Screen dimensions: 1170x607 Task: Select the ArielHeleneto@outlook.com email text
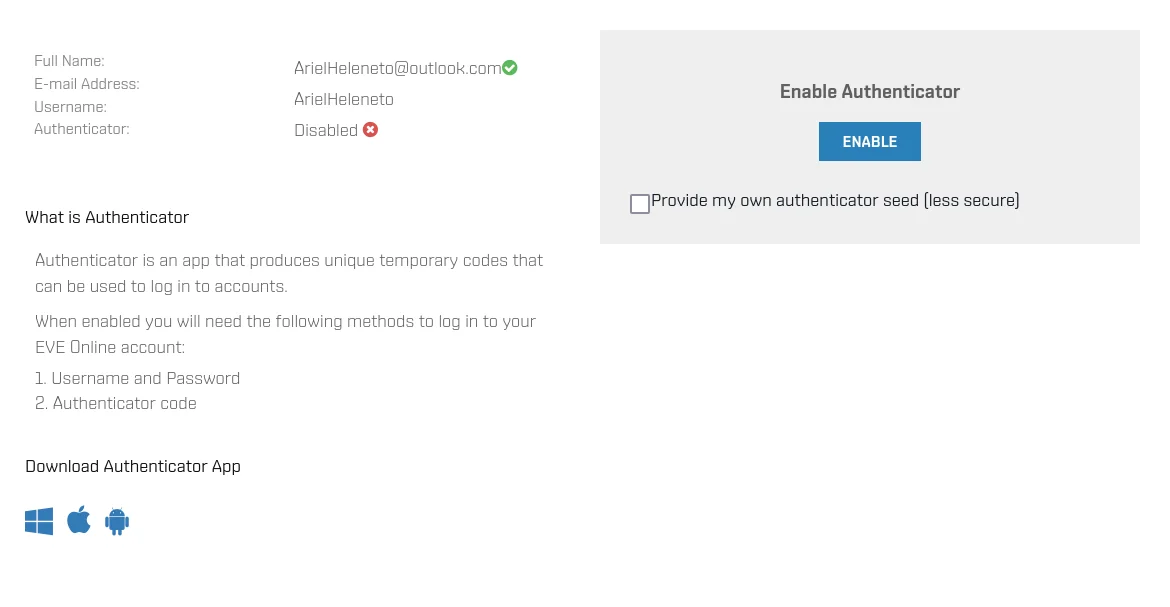click(x=398, y=68)
